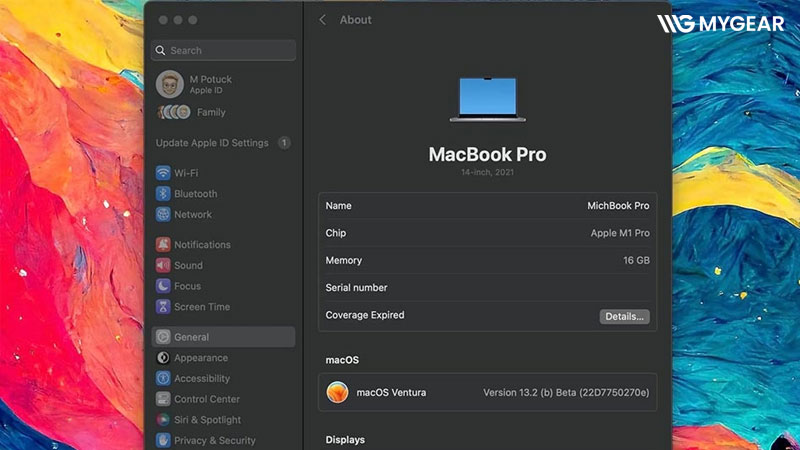Image resolution: width=800 pixels, height=450 pixels.
Task: Click the Apple M1 Pro chip value
Action: click(x=620, y=233)
